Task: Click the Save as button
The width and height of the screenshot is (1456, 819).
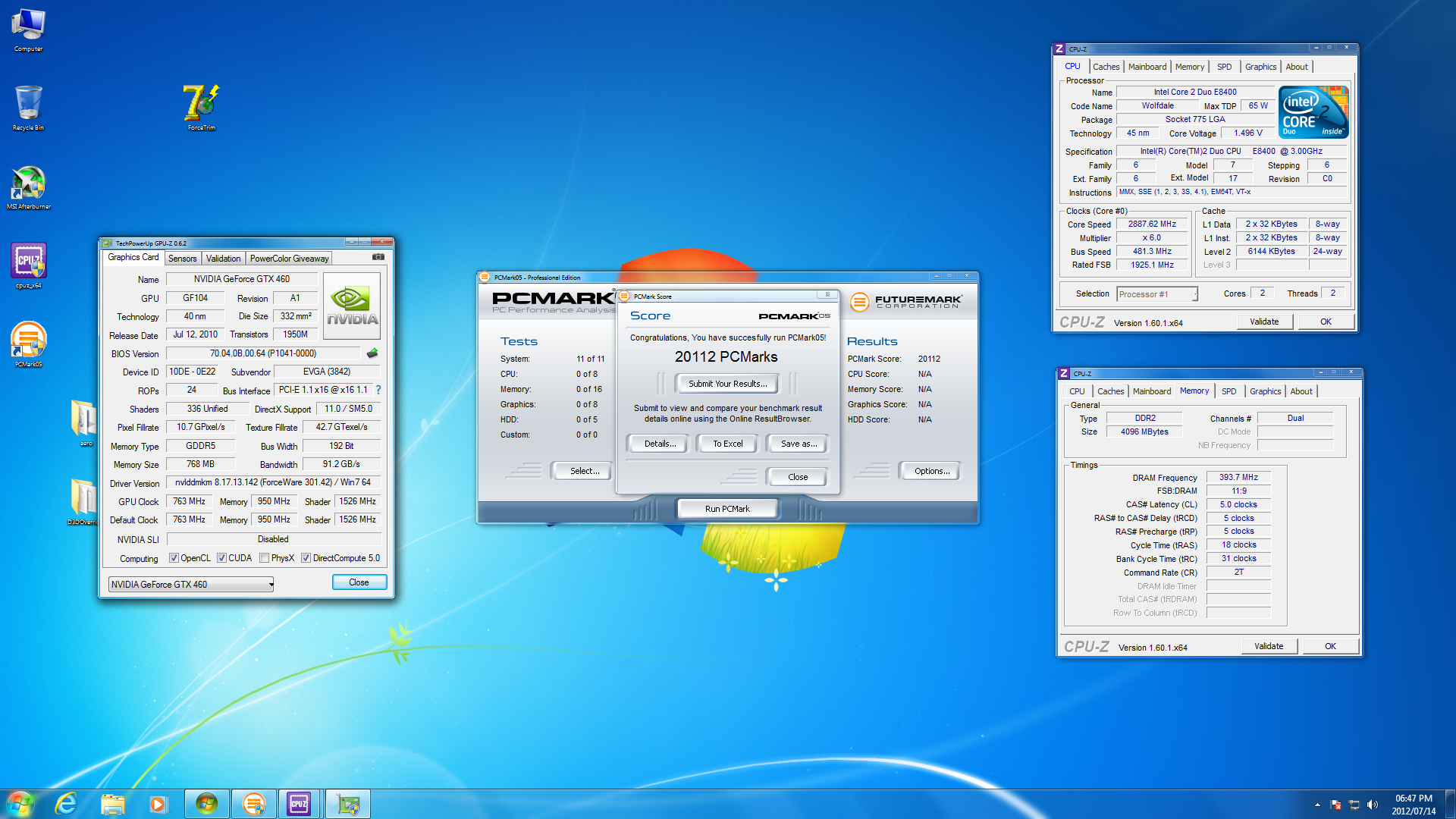Action: [x=799, y=444]
